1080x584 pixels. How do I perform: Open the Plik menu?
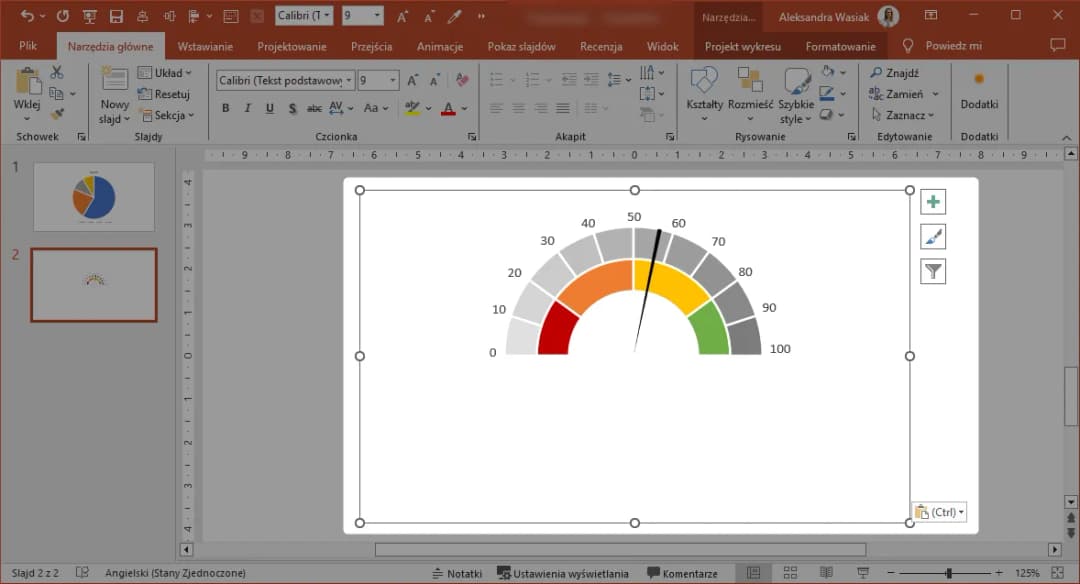tap(27, 46)
